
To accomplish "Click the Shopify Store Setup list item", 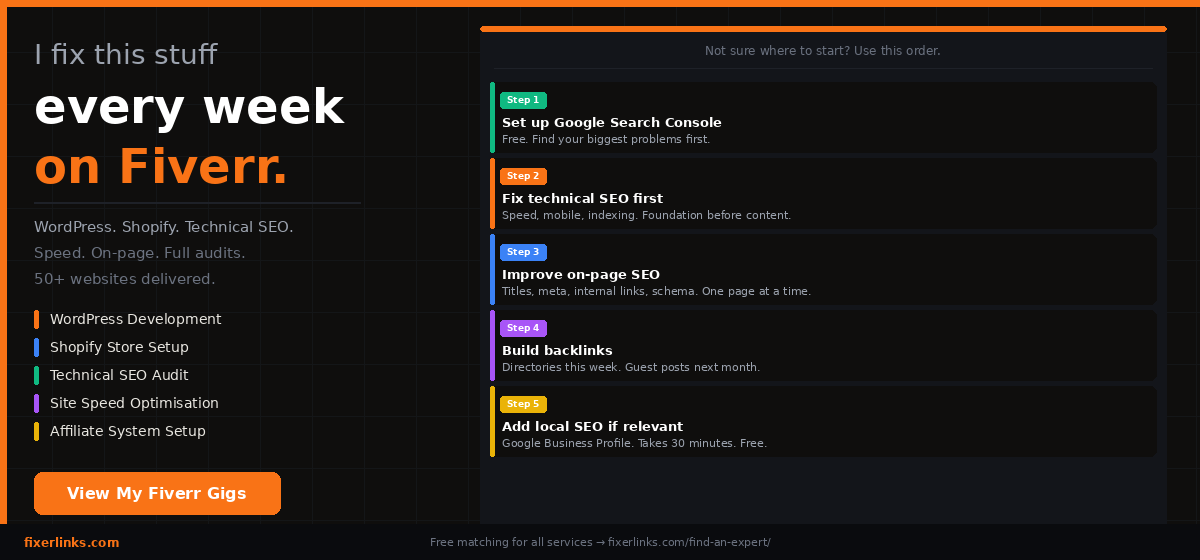I will 119,347.
